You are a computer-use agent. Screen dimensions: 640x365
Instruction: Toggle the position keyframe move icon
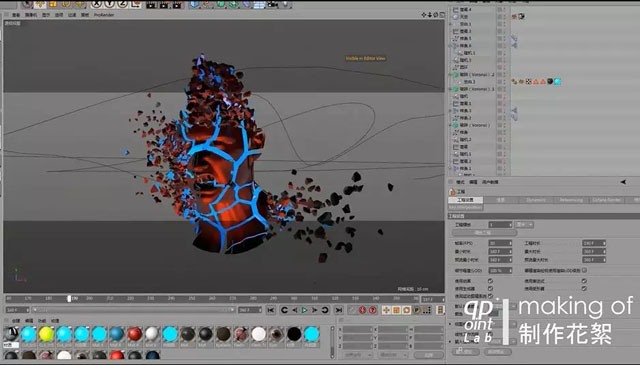(386, 310)
